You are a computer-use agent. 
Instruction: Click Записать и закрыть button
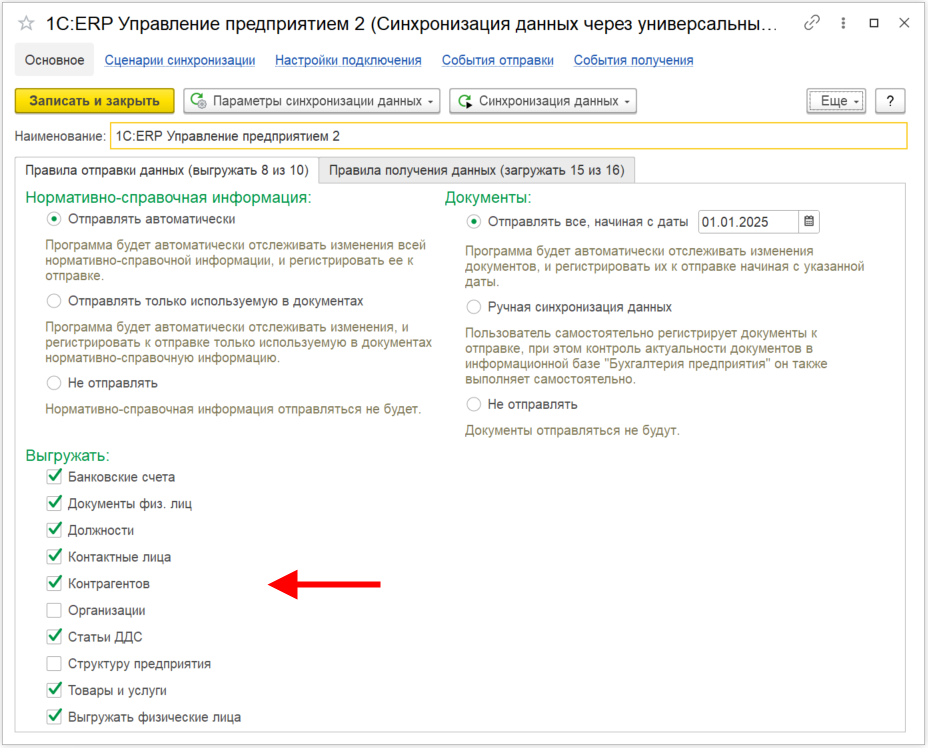95,101
